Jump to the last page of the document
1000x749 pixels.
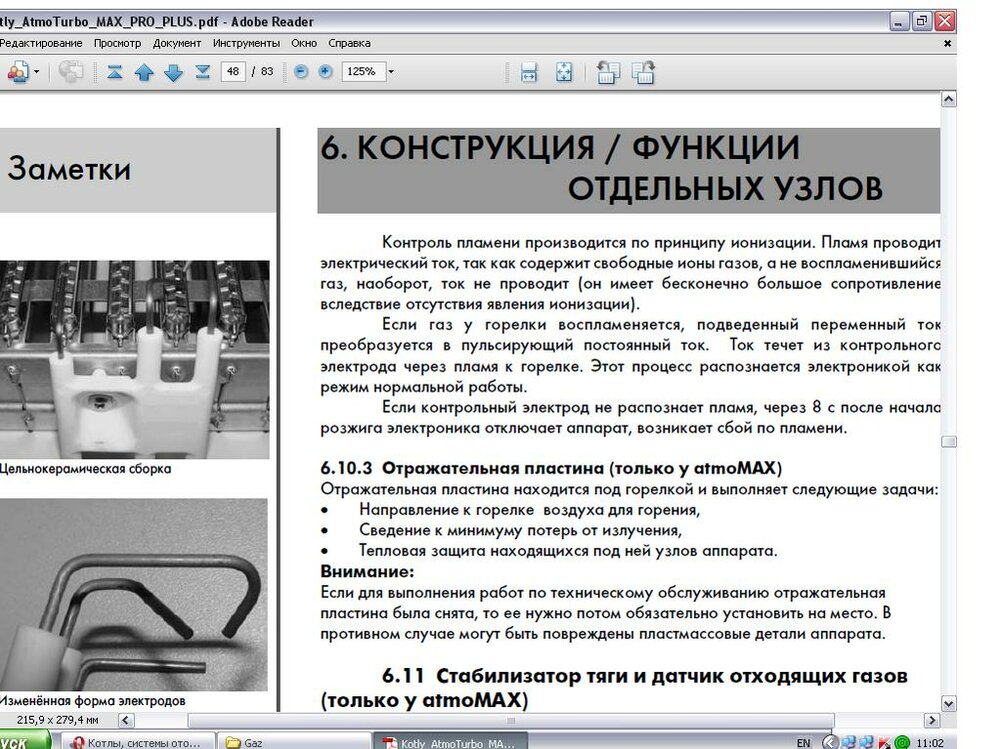pyautogui.click(x=204, y=71)
